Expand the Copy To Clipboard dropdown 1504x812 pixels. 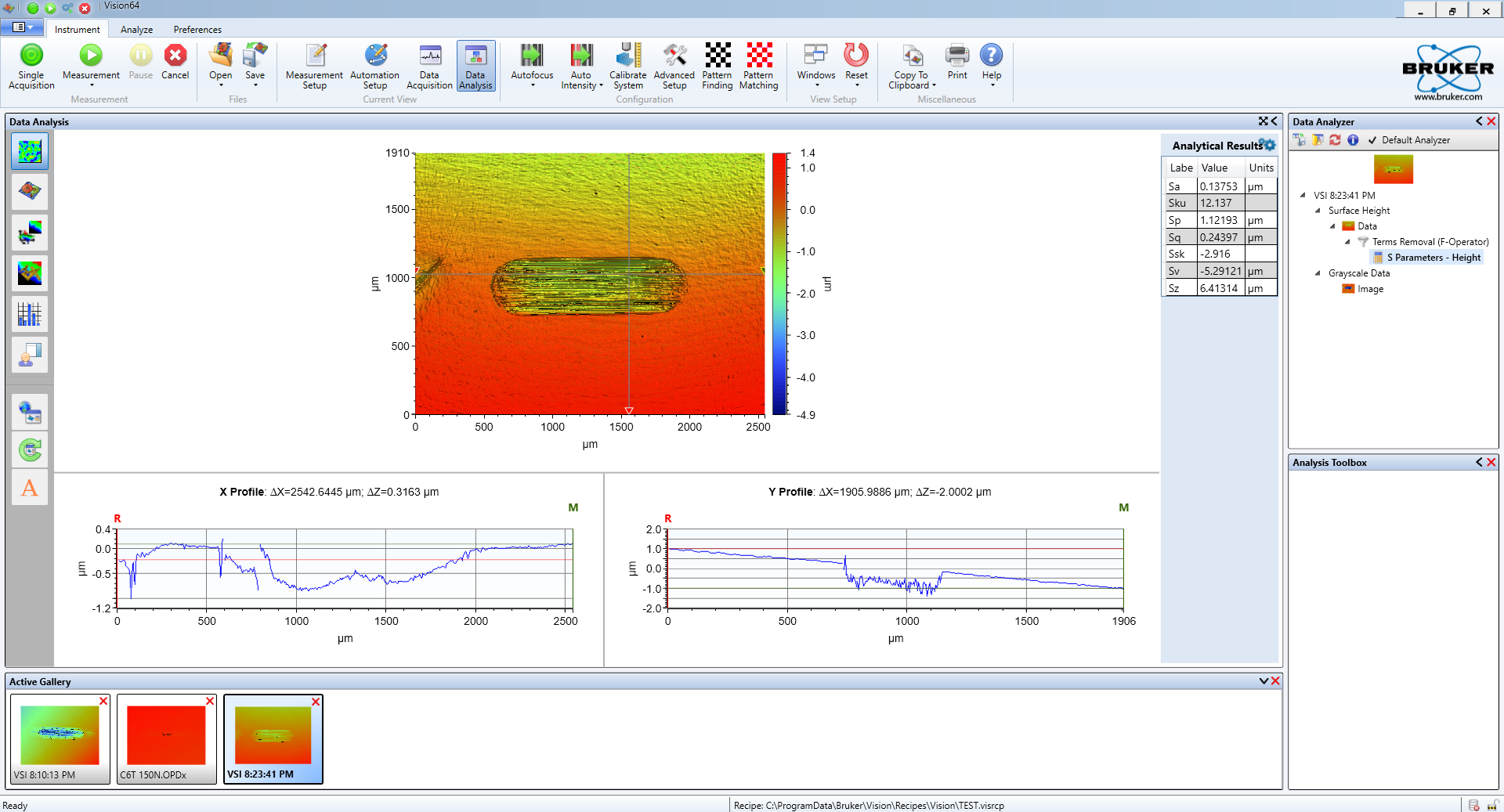click(x=934, y=86)
